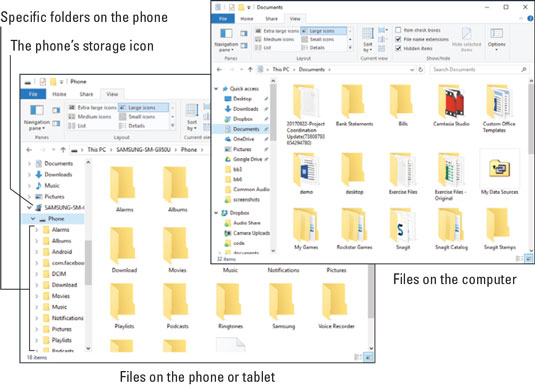This screenshot has width=535, height=385.
Task: Switch to Share tab in Documents window
Action: [271, 19]
